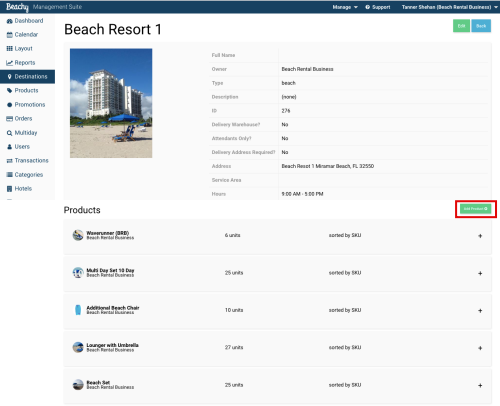Go to Reports in the sidebar
The image size is (500, 406).
point(27,63)
